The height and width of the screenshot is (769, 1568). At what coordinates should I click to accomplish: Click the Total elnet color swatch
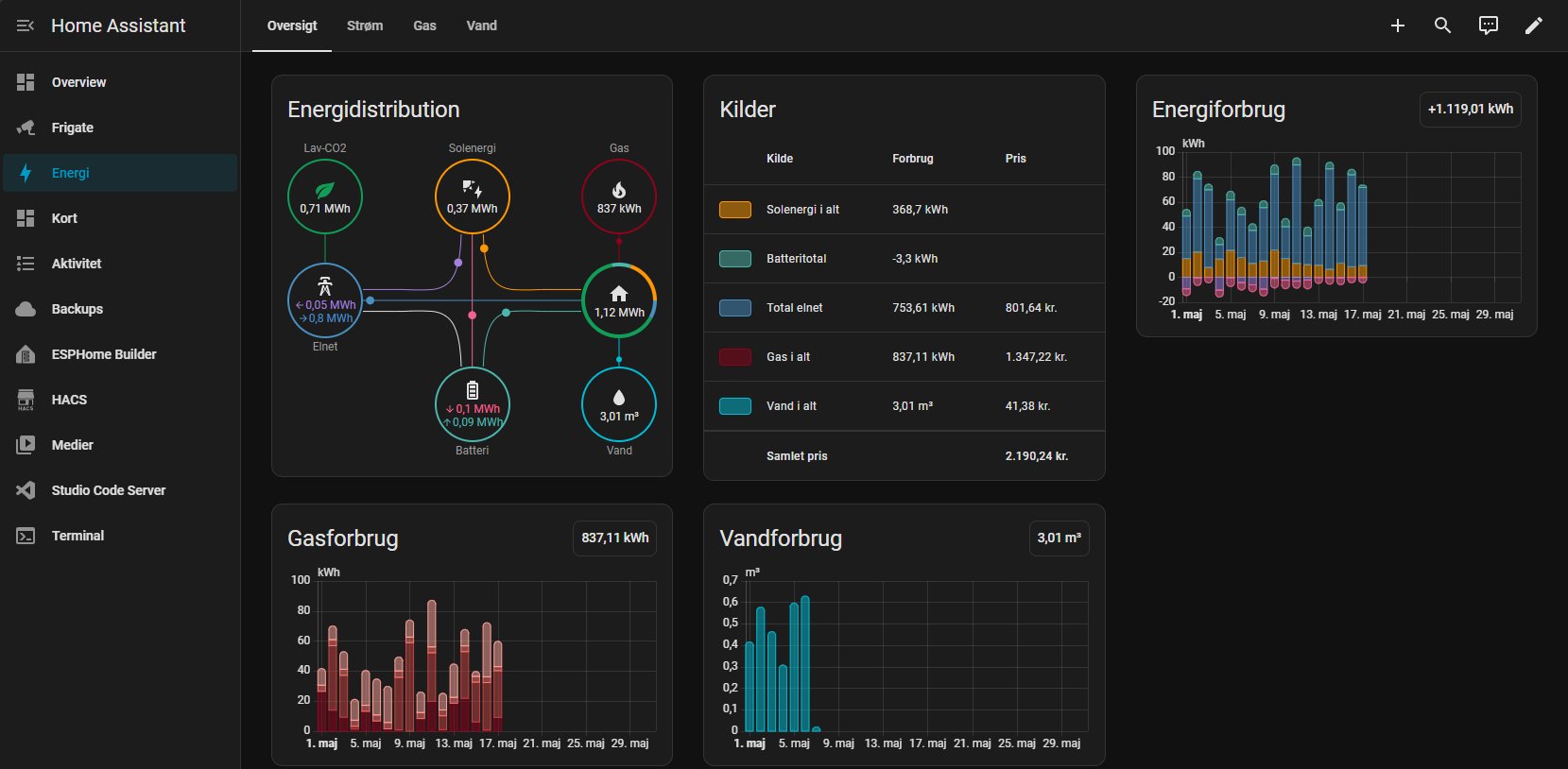point(735,308)
